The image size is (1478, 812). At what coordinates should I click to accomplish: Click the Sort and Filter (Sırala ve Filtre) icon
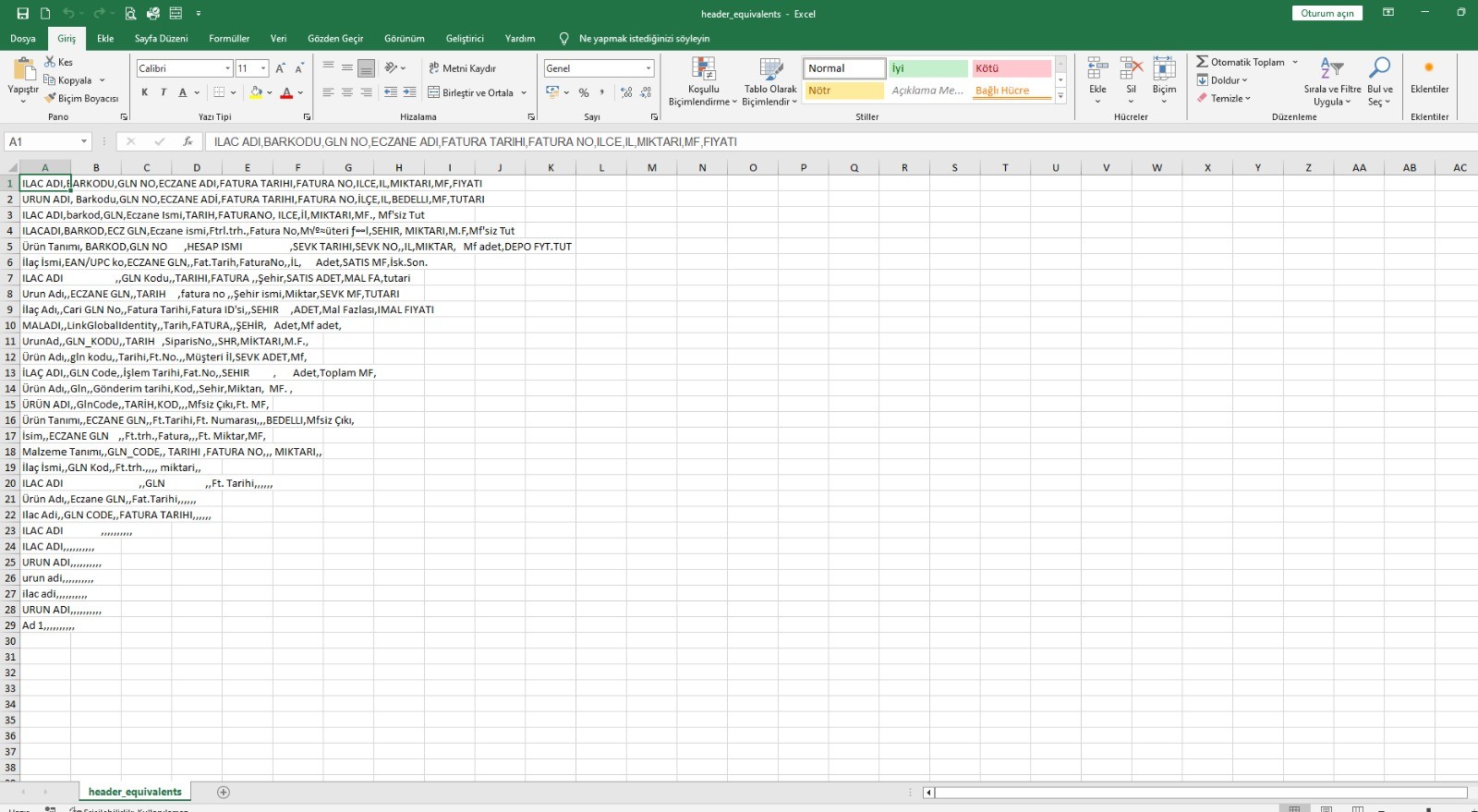[1331, 68]
